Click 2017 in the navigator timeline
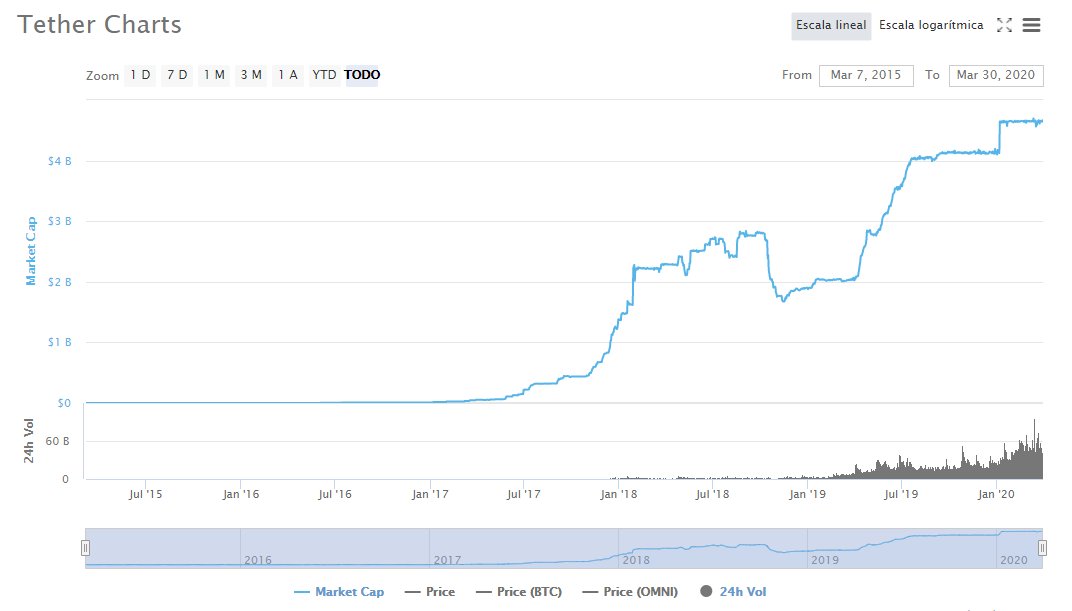The height and width of the screenshot is (611, 1072). tap(447, 560)
